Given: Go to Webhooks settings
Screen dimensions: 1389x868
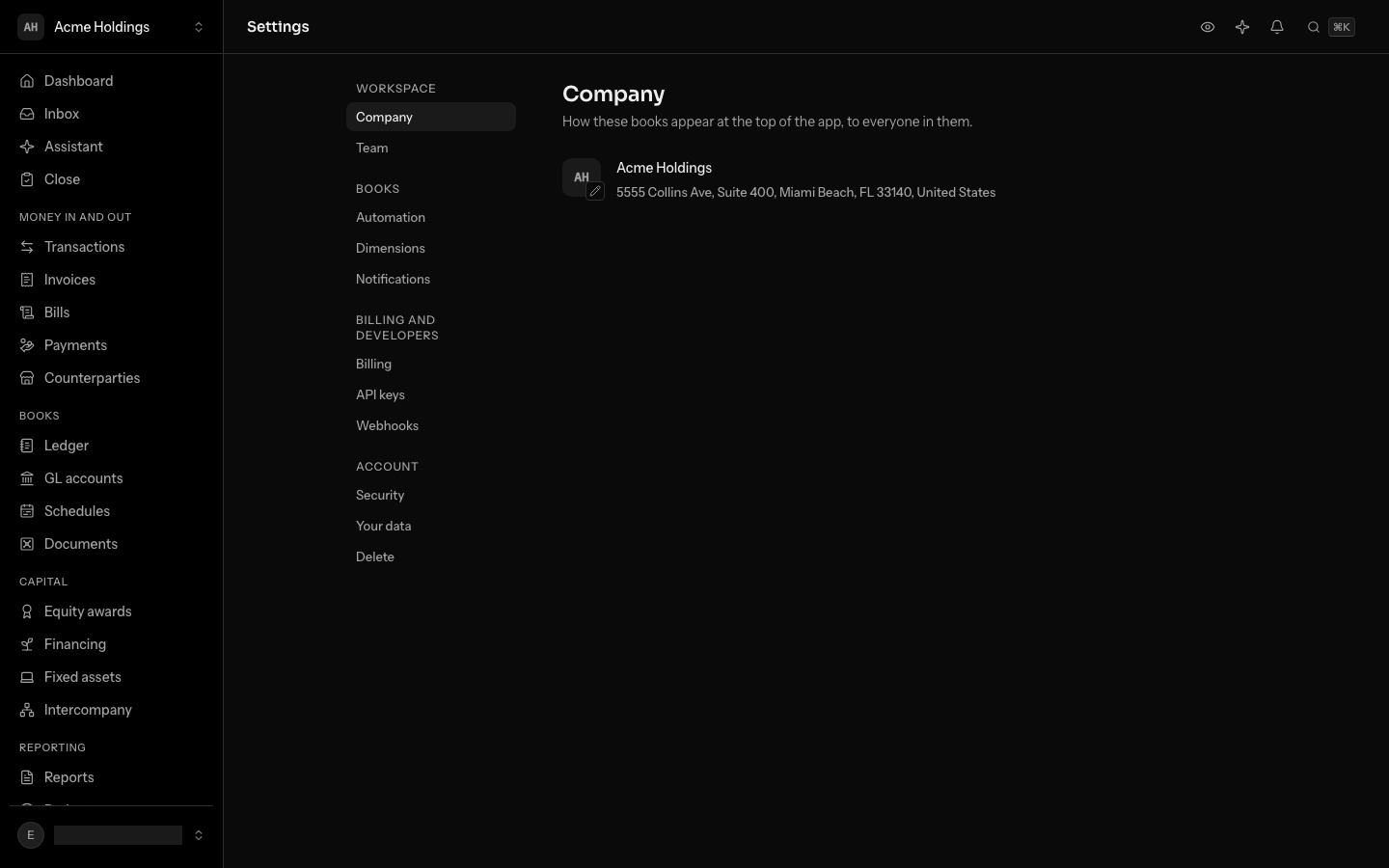Looking at the screenshot, I should click(431, 425).
